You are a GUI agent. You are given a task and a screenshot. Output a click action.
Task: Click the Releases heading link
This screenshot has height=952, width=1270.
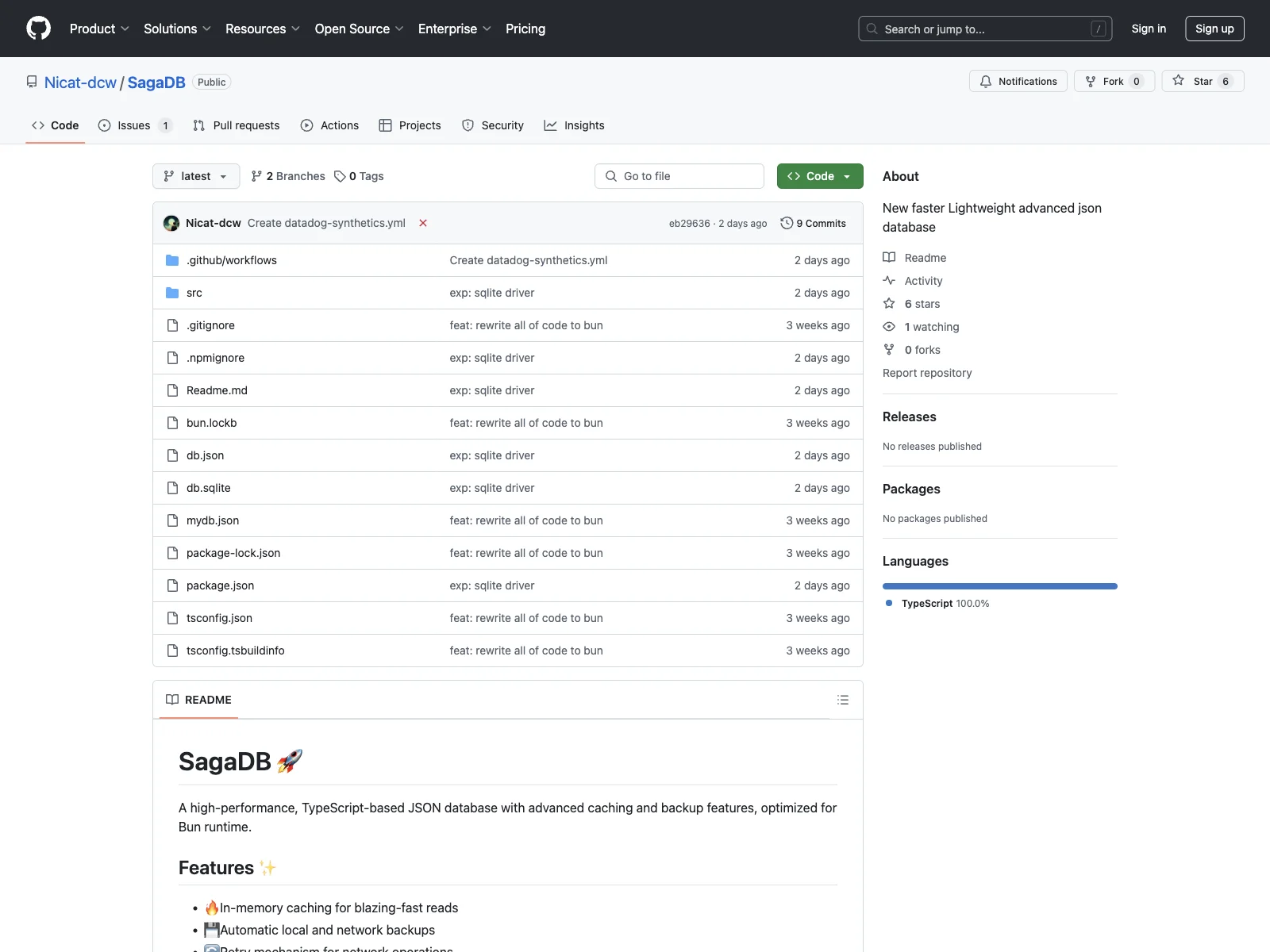(x=910, y=416)
